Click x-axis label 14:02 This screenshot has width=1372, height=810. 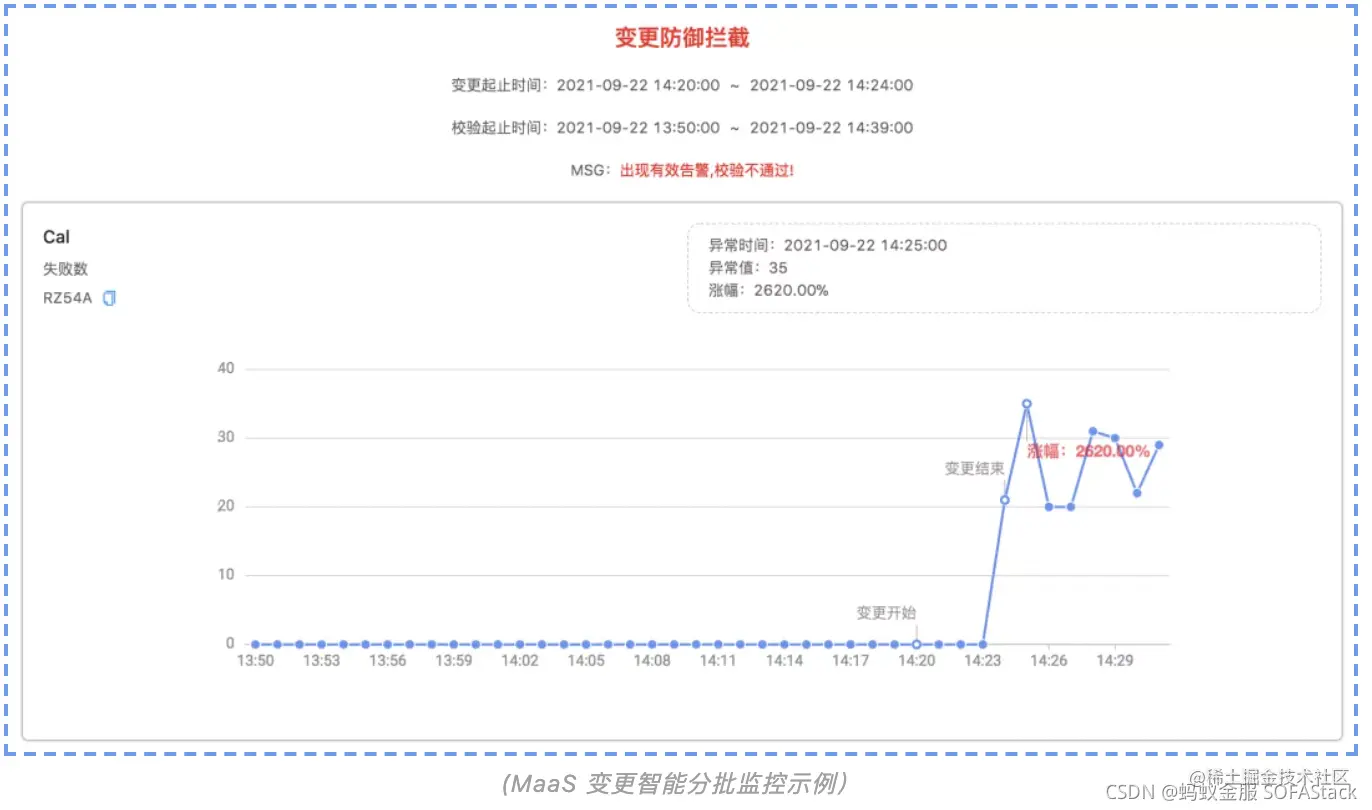pyautogui.click(x=519, y=661)
